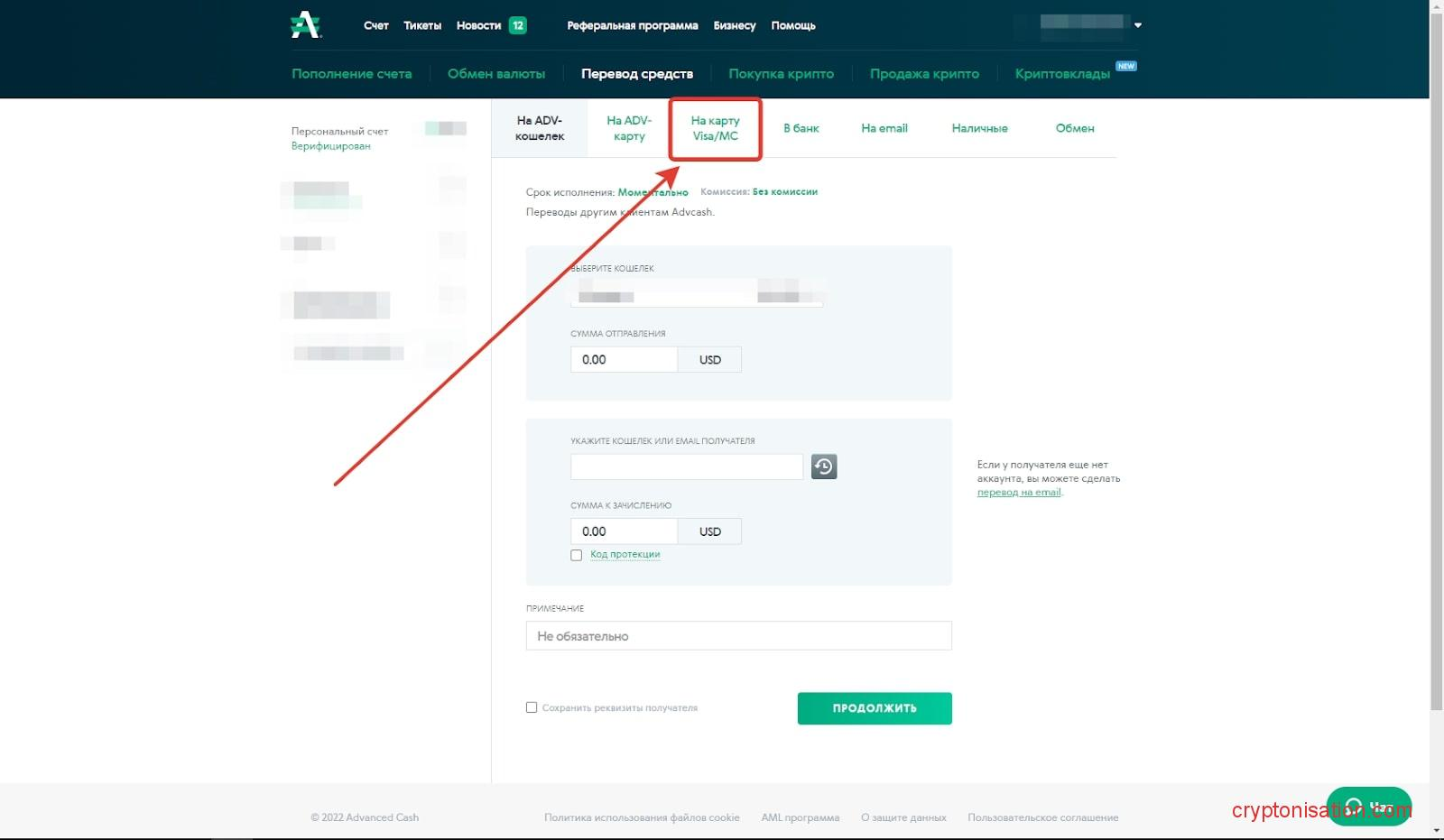Check Сохранить реквизиты получателя box
The width and height of the screenshot is (1444, 840).
point(532,707)
